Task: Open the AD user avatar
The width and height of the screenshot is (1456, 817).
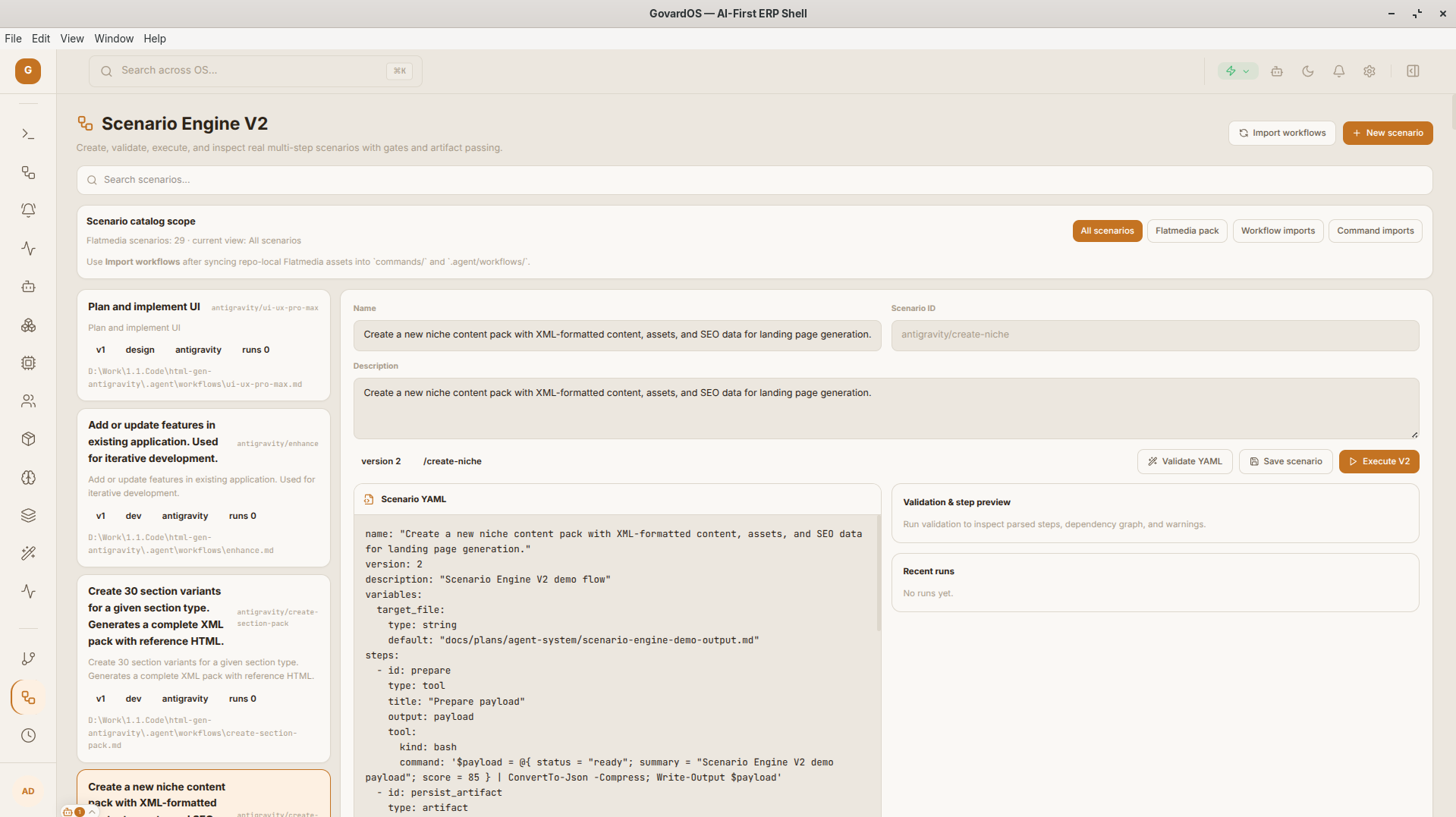Action: coord(28,791)
